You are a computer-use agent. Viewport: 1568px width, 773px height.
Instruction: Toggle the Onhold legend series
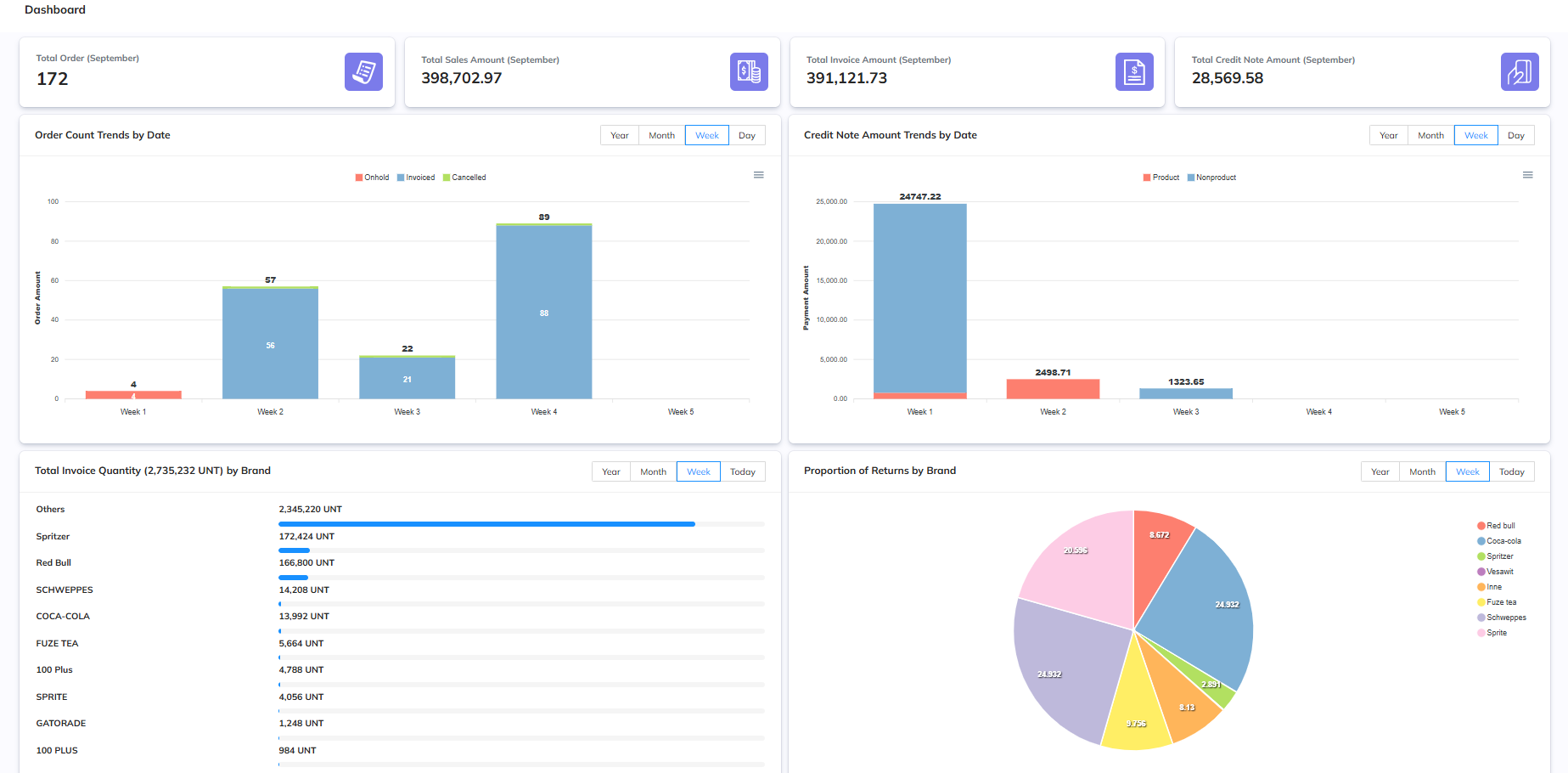372,178
